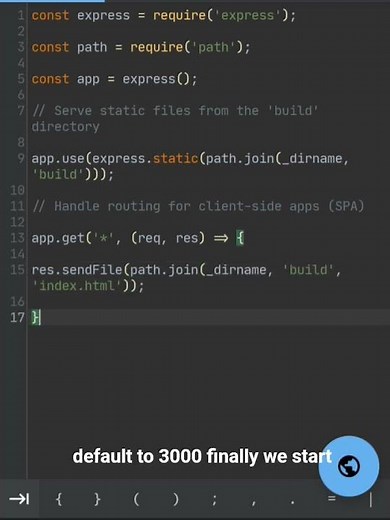Insert an opening curly brace symbol
Image resolution: width=390 pixels, height=520 pixels.
(59, 499)
